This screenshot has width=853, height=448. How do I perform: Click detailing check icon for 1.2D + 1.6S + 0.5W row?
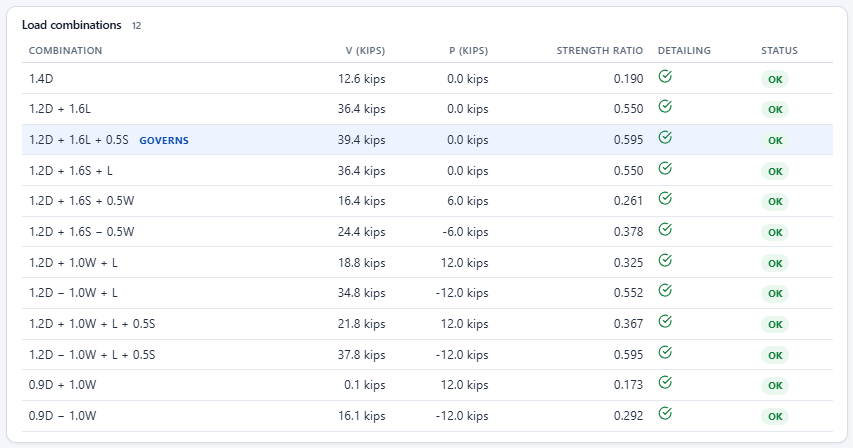tap(665, 198)
